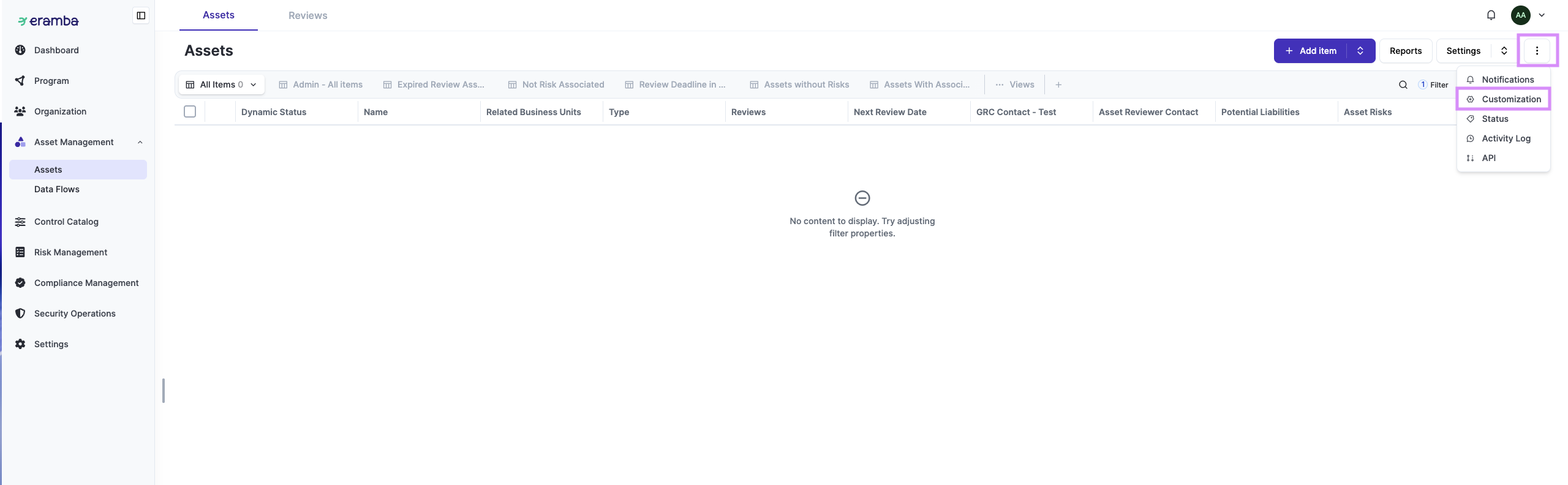Open Compliance Management section
Viewport: 1568px width, 485px height.
pos(86,283)
